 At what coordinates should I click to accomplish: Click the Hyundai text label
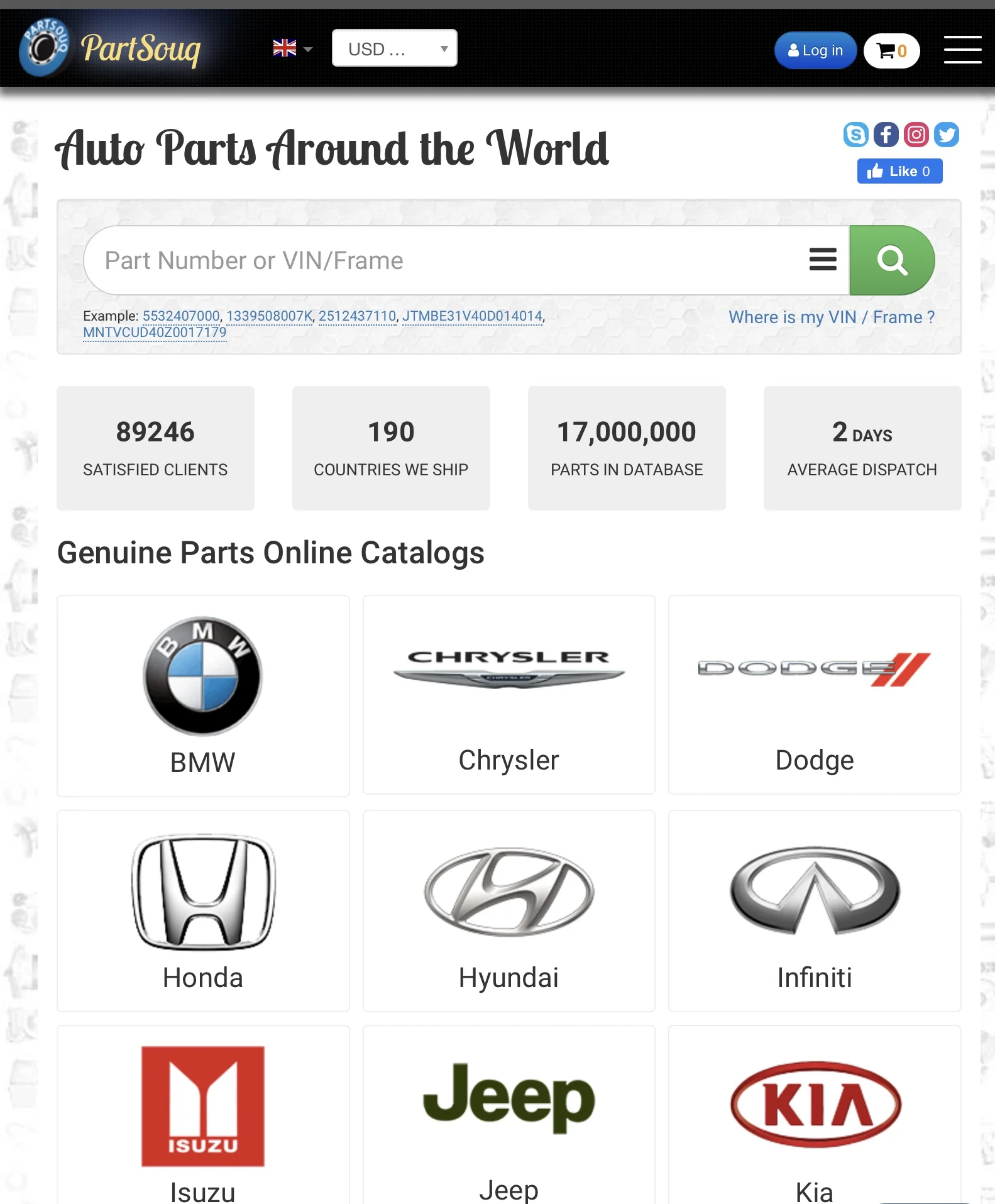click(x=508, y=978)
